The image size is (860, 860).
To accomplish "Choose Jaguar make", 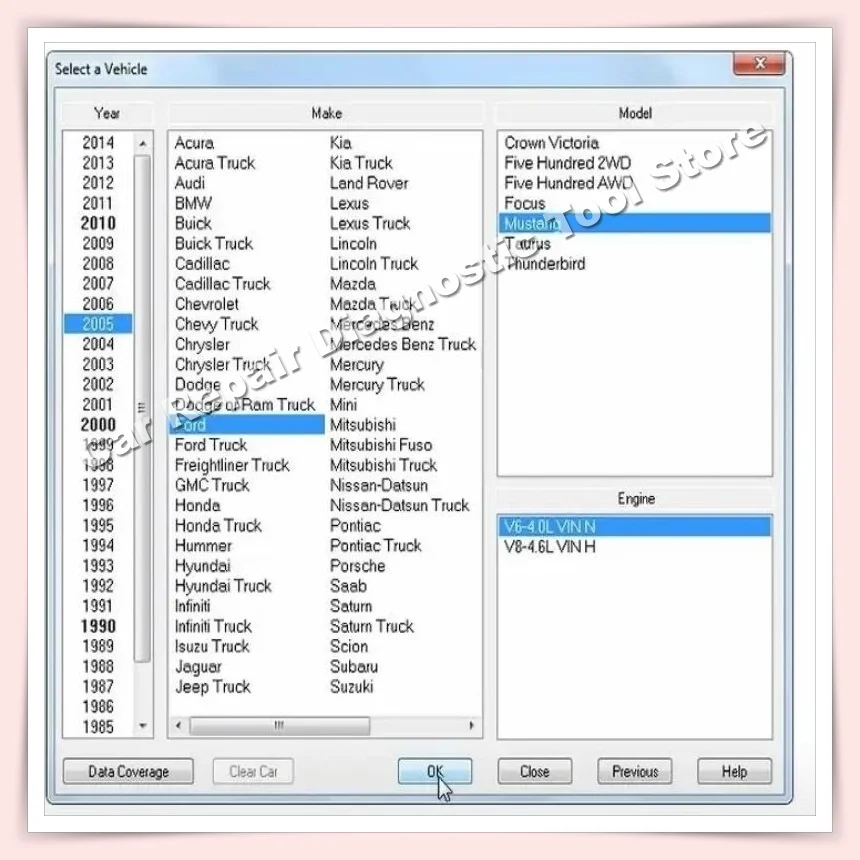I will click(198, 666).
